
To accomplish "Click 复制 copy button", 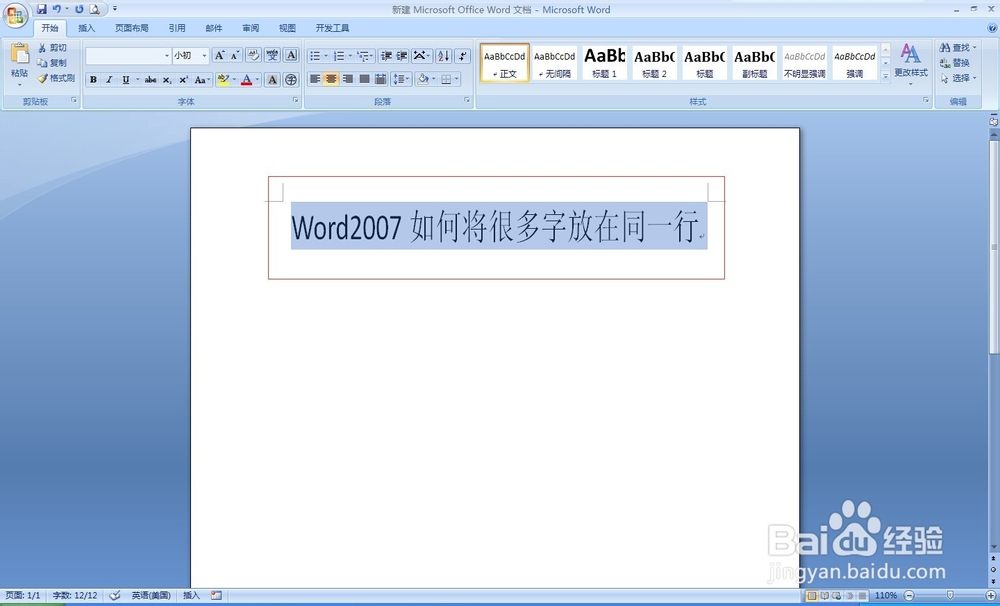I will [52, 63].
